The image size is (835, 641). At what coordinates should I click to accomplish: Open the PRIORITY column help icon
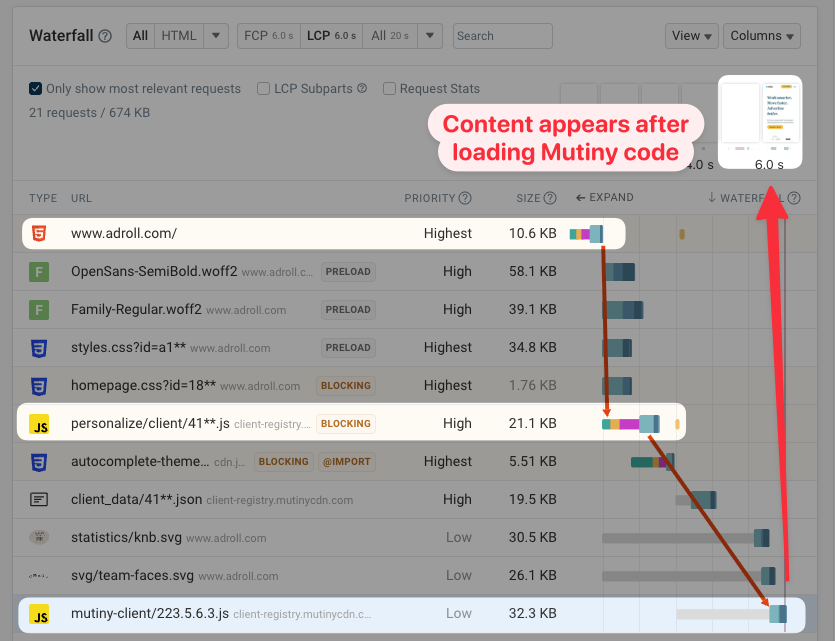pos(466,198)
